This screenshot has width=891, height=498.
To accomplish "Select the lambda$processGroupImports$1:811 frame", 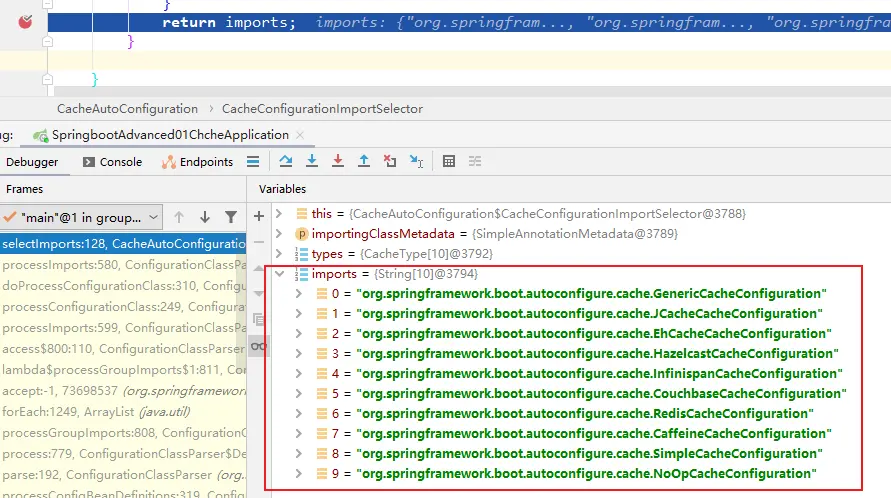I will (123, 370).
